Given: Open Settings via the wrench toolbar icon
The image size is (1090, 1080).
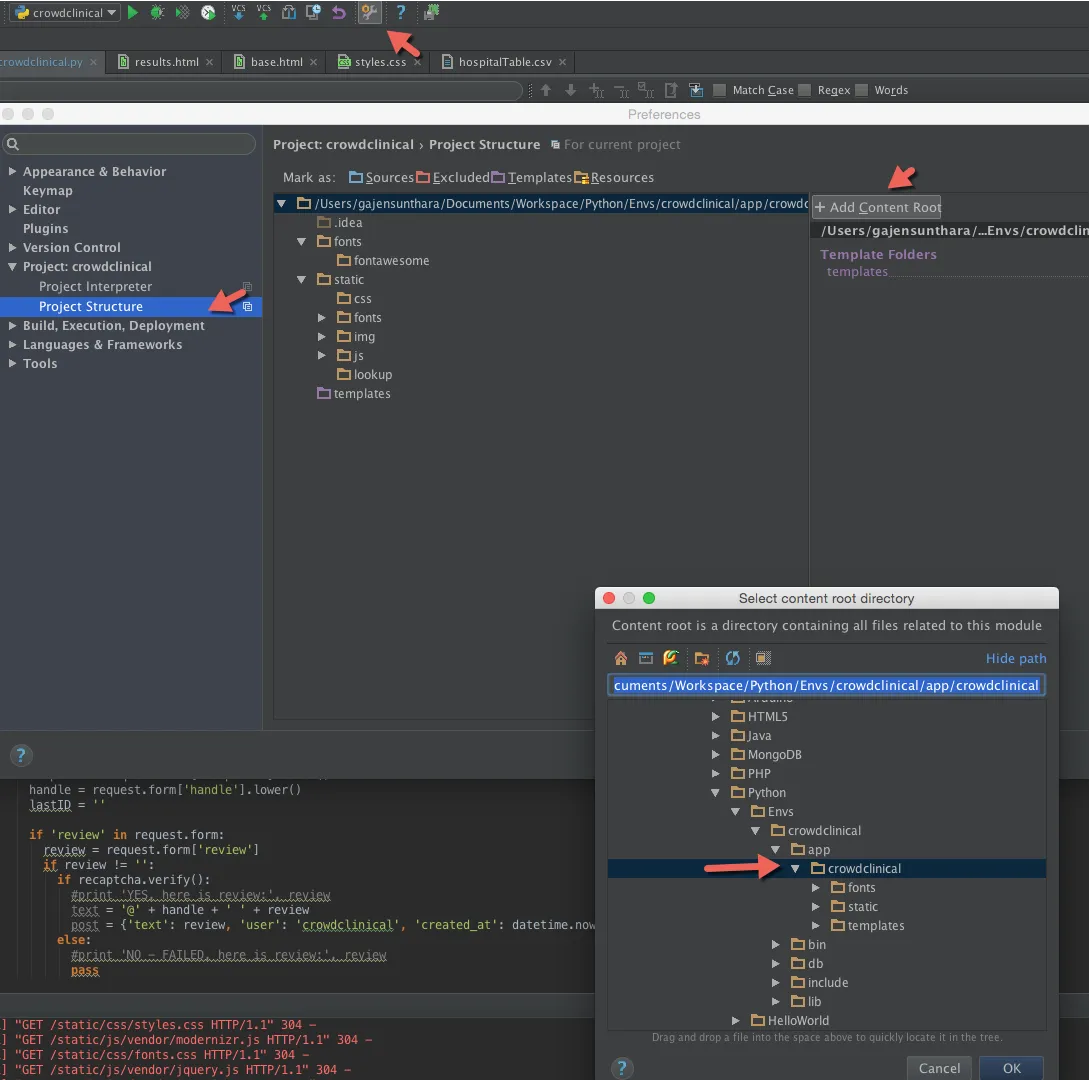Looking at the screenshot, I should pos(369,13).
